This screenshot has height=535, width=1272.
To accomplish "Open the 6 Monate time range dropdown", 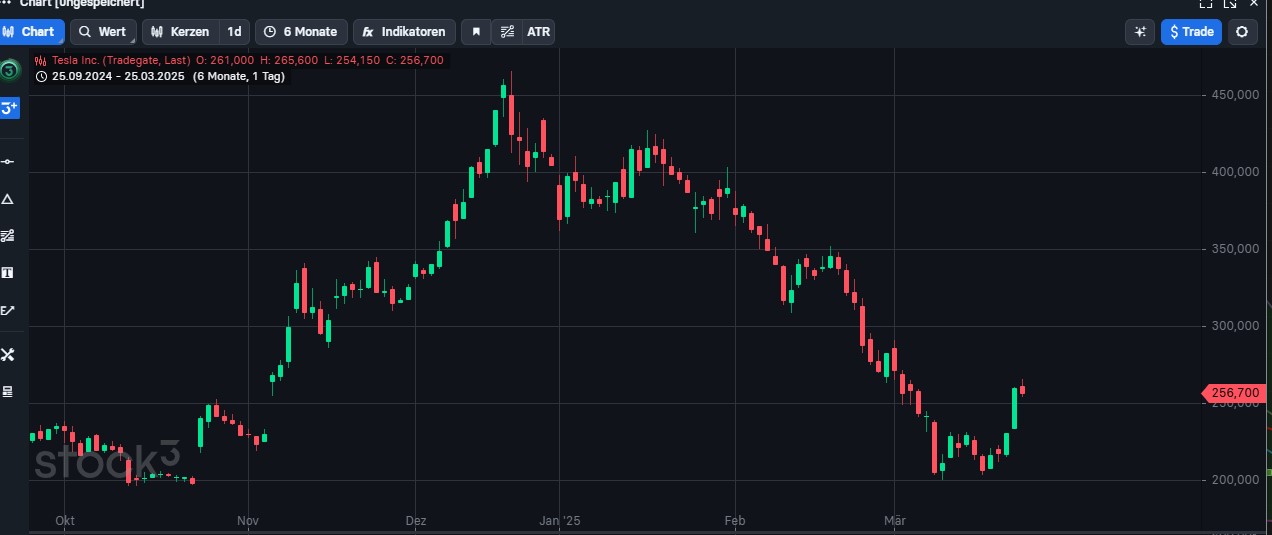I will (x=300, y=32).
